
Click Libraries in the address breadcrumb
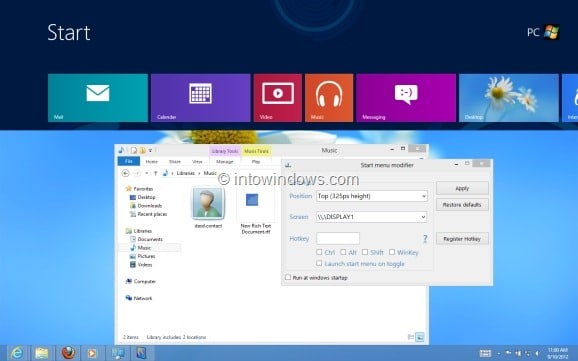tap(185, 173)
